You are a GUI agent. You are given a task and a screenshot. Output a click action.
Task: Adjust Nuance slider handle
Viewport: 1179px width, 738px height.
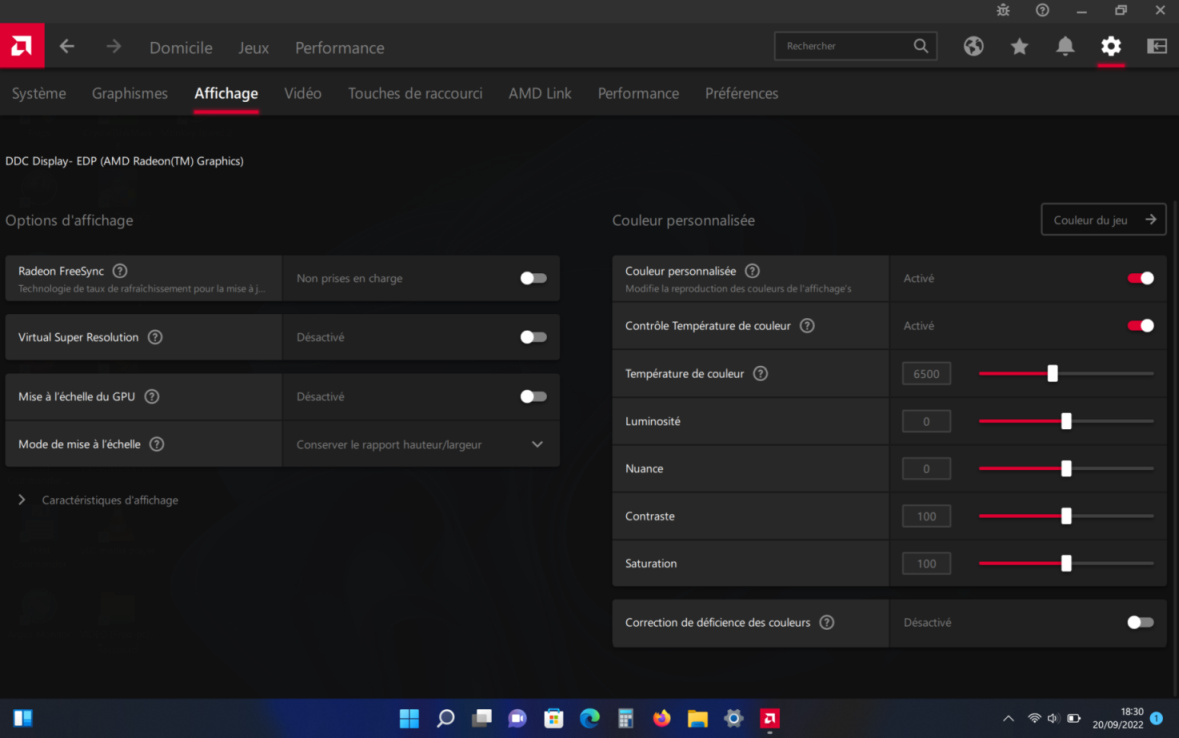tap(1066, 469)
